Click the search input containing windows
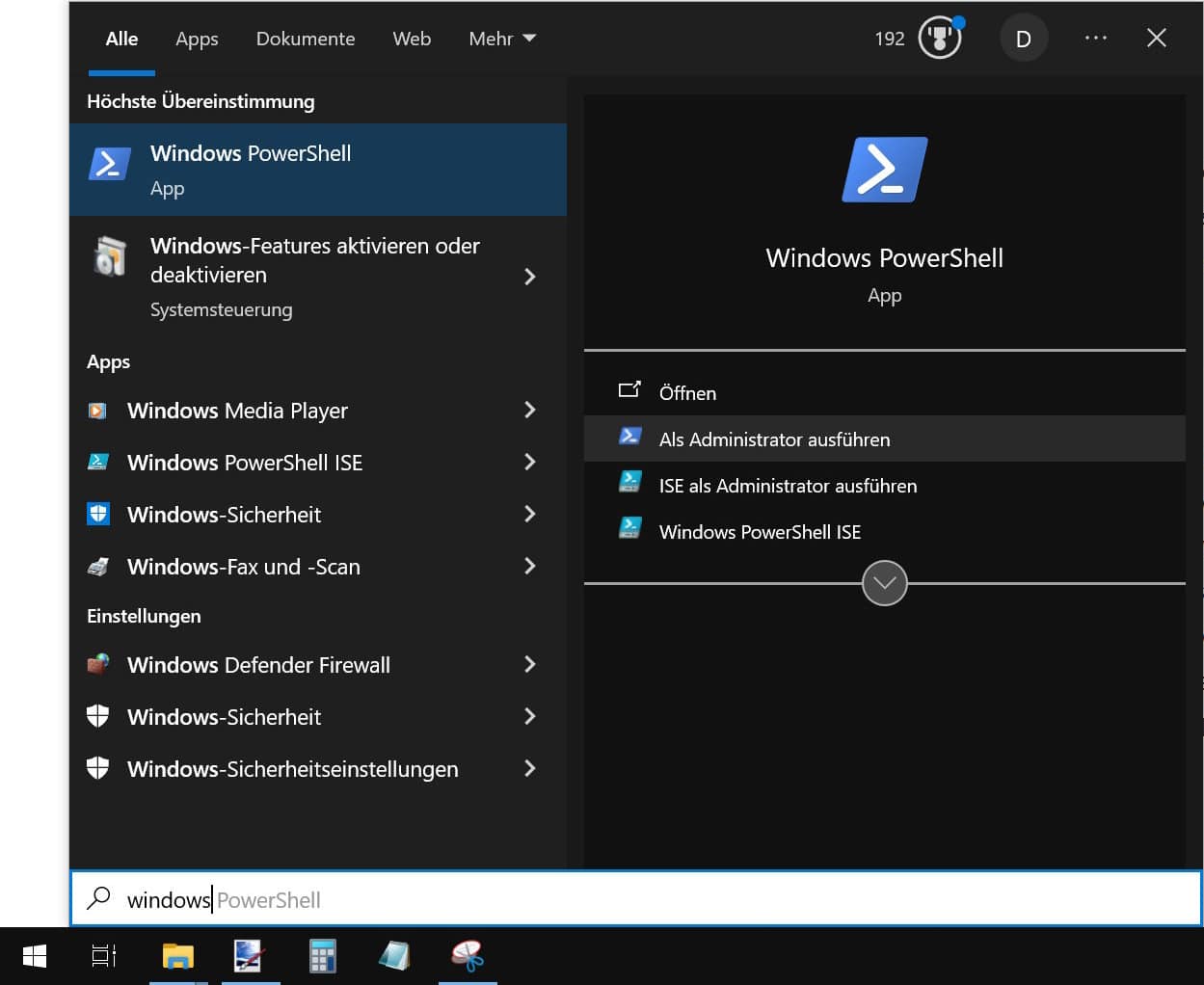The height and width of the screenshot is (985, 1204). tap(636, 899)
